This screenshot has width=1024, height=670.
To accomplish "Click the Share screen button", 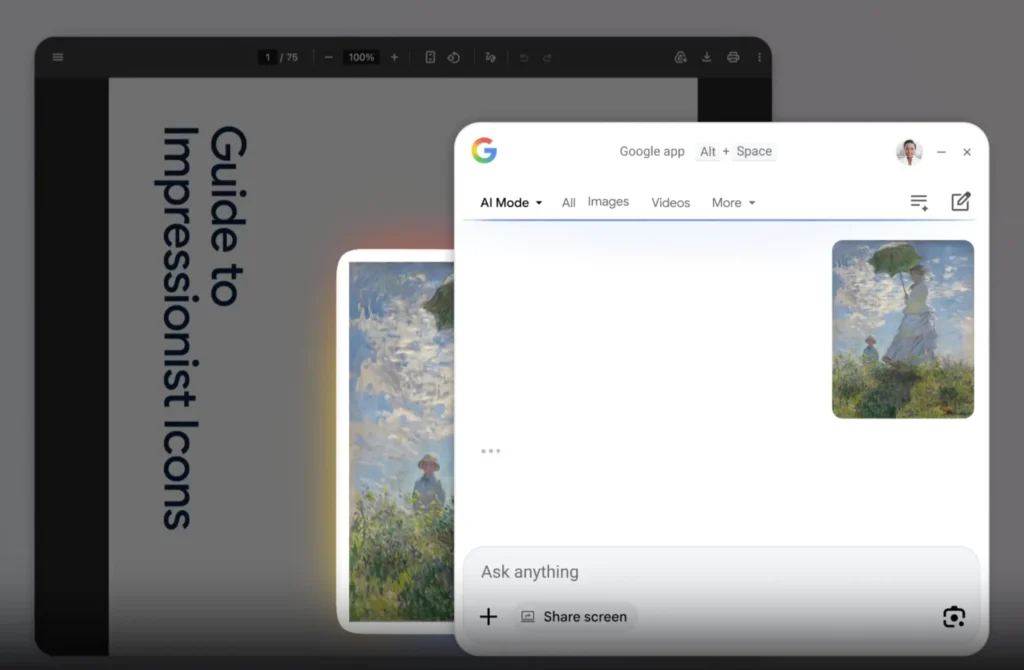I will pyautogui.click(x=575, y=617).
